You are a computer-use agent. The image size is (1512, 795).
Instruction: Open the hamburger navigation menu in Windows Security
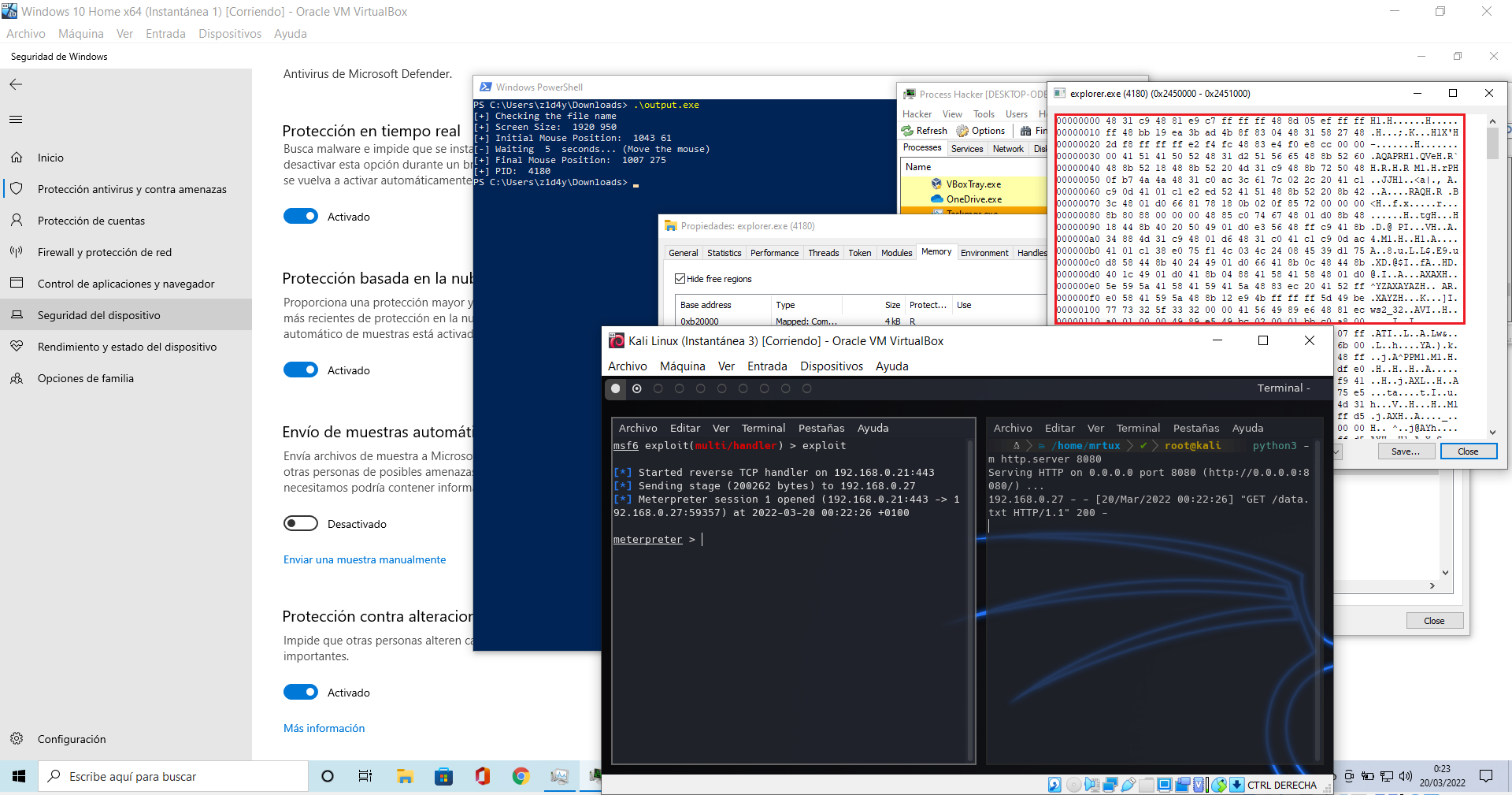coord(16,120)
